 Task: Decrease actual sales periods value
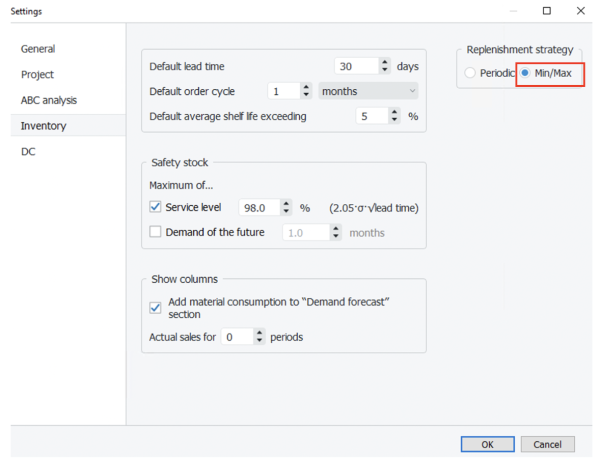pyautogui.click(x=260, y=341)
